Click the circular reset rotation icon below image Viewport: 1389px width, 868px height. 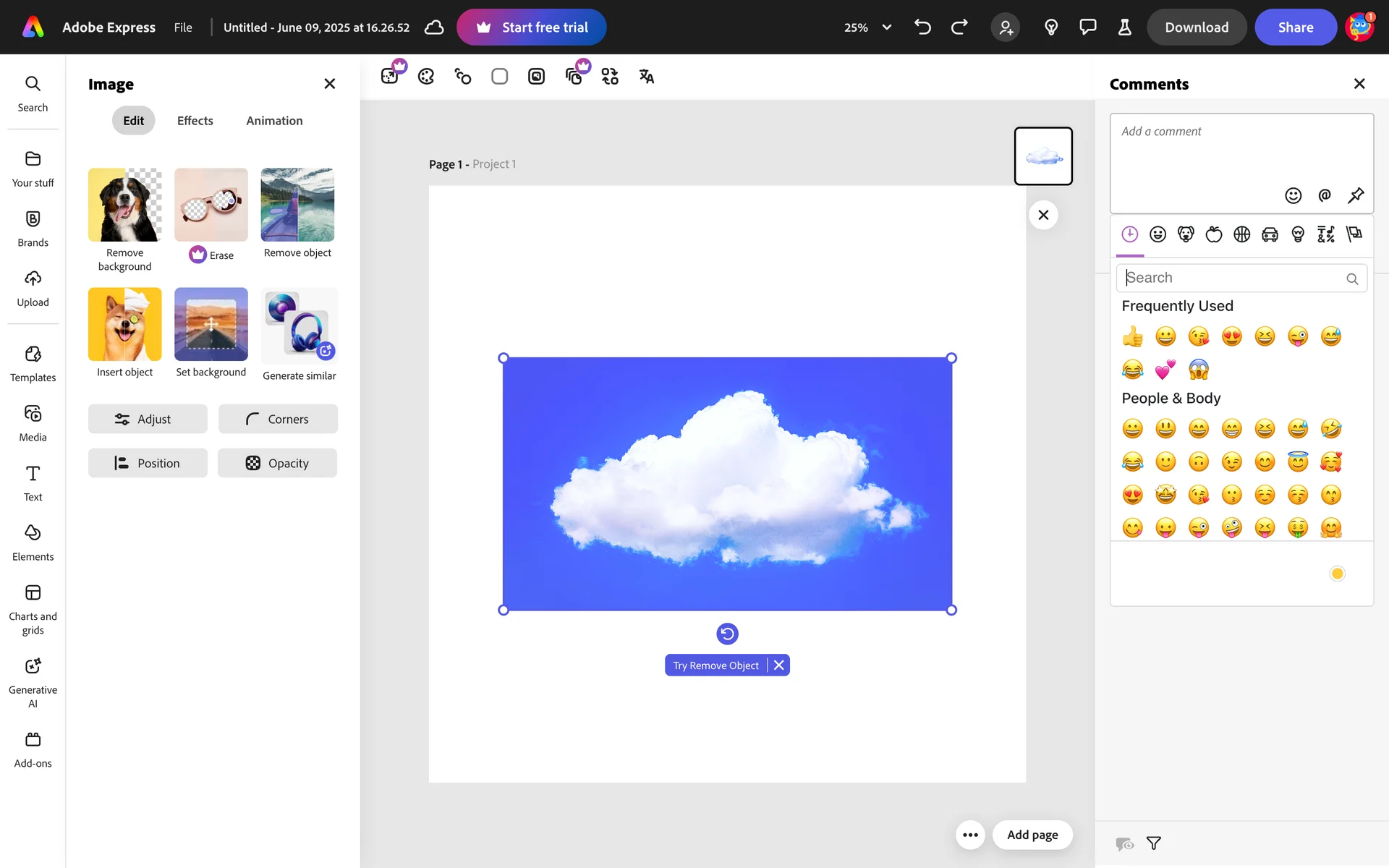coord(727,634)
